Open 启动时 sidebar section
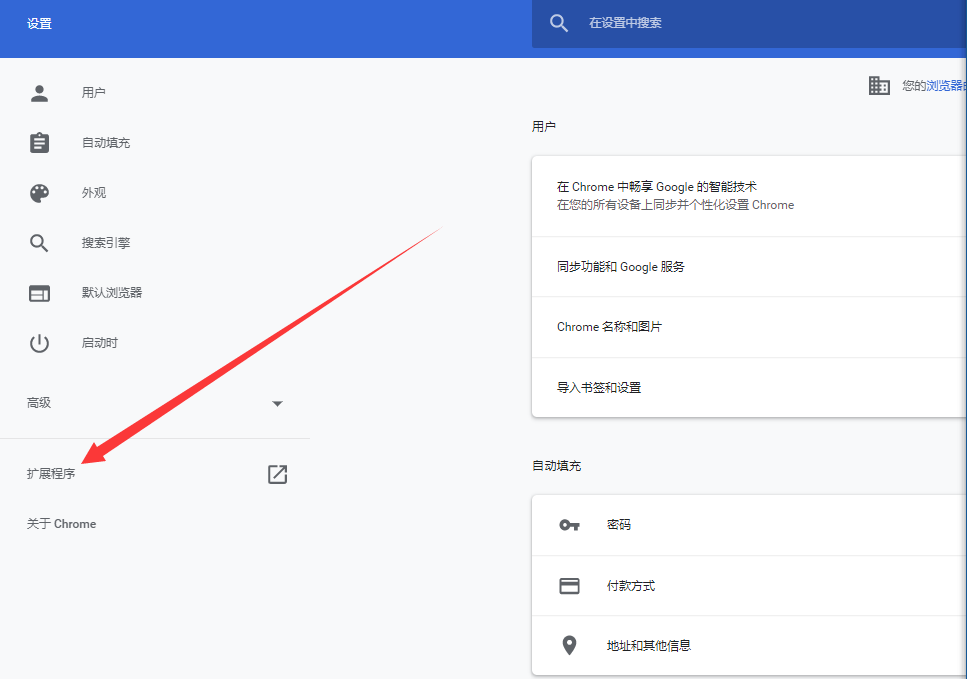Screen dimensions: 967x679 click(100, 343)
